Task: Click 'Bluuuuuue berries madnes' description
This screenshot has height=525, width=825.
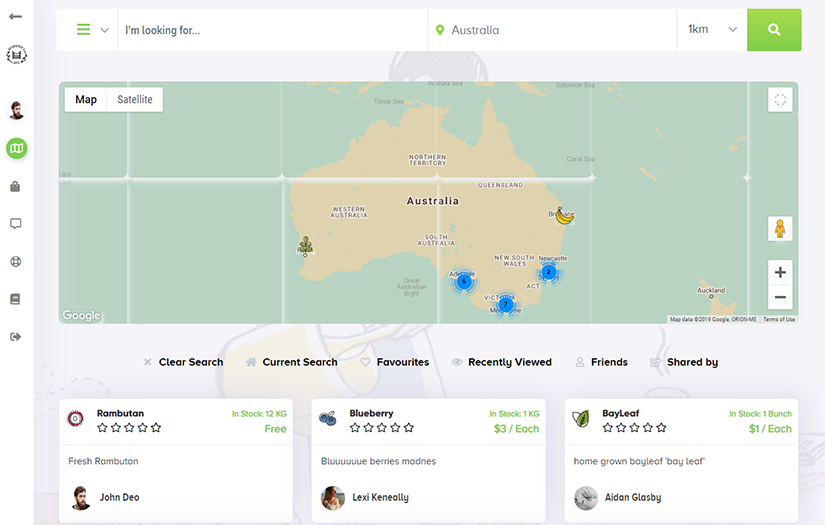Action: point(378,461)
